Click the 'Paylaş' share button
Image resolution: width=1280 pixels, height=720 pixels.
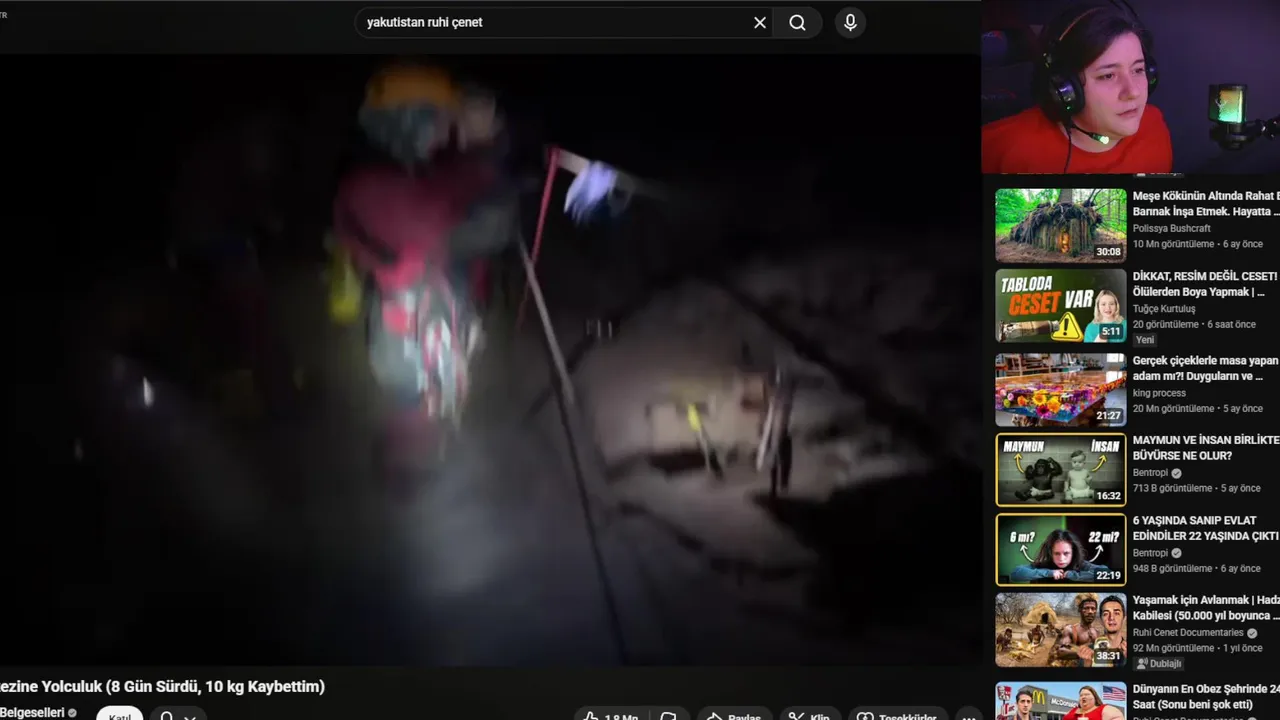click(734, 715)
